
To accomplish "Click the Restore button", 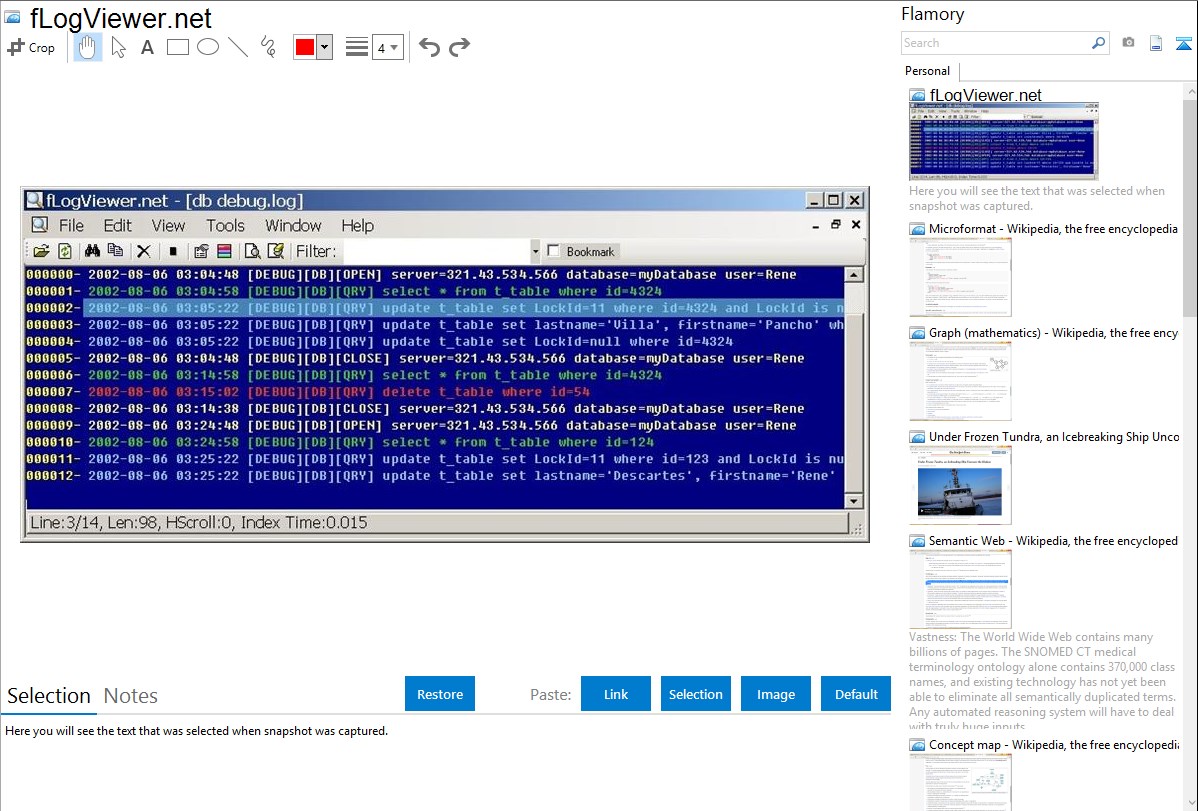I will tap(440, 694).
